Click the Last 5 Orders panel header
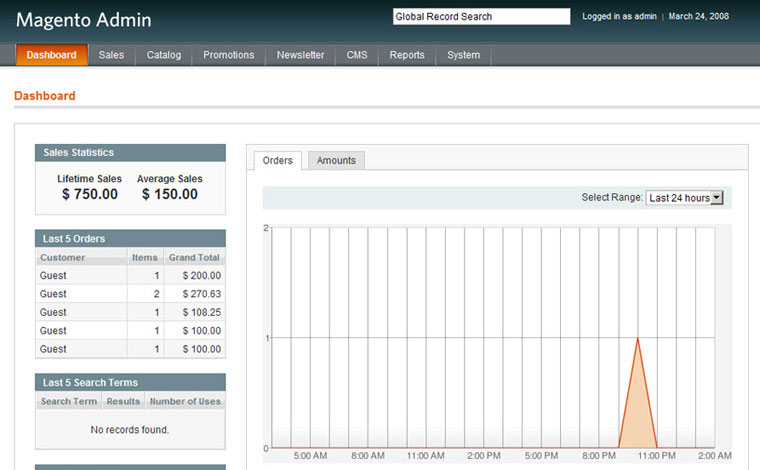This screenshot has height=470, width=760. (130, 239)
